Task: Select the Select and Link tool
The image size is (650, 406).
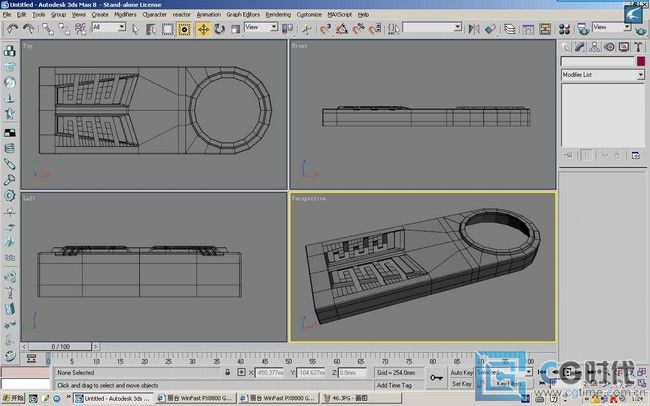Action: [x=48, y=29]
